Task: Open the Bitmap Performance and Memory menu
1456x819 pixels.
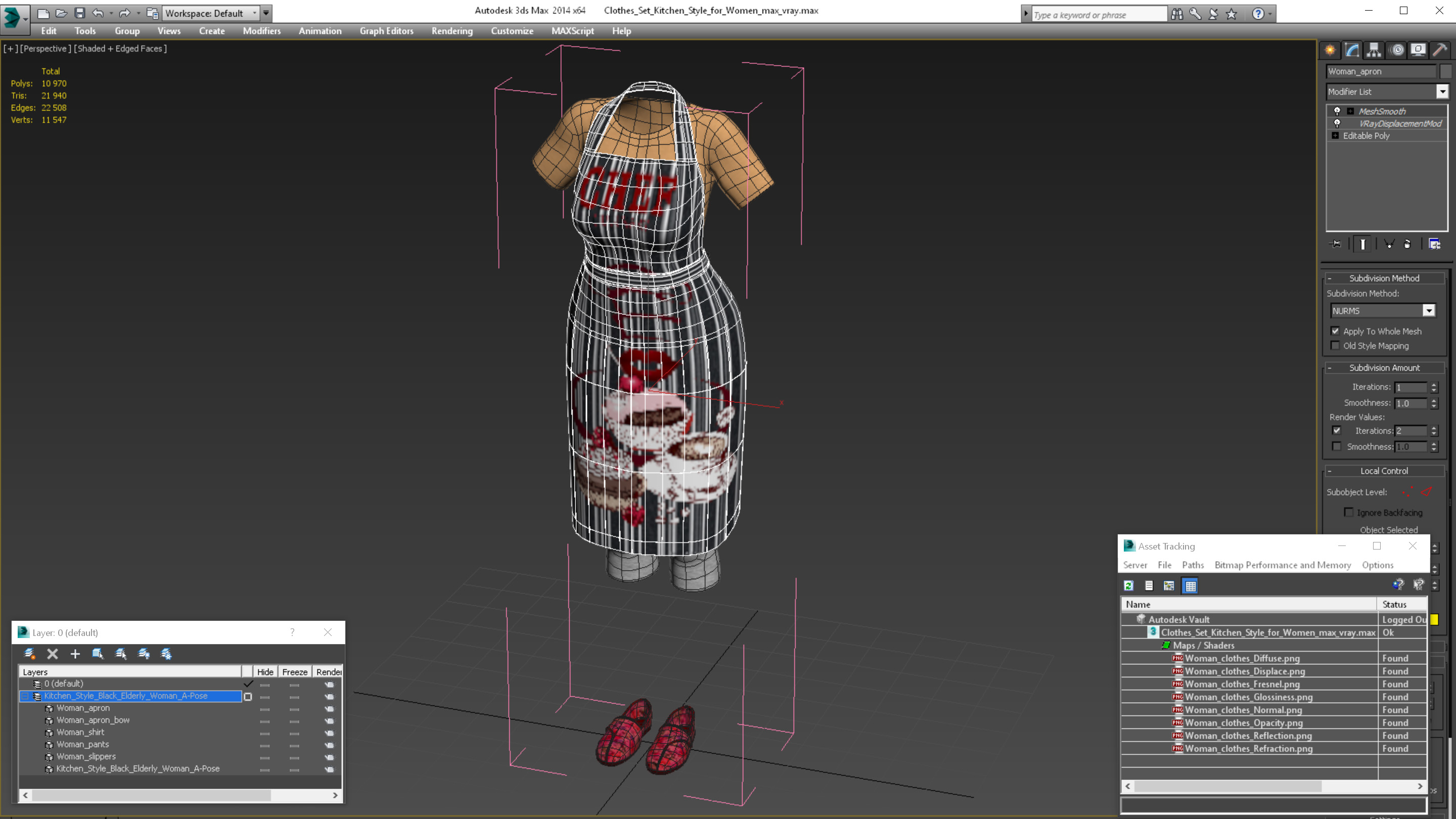Action: point(1283,565)
